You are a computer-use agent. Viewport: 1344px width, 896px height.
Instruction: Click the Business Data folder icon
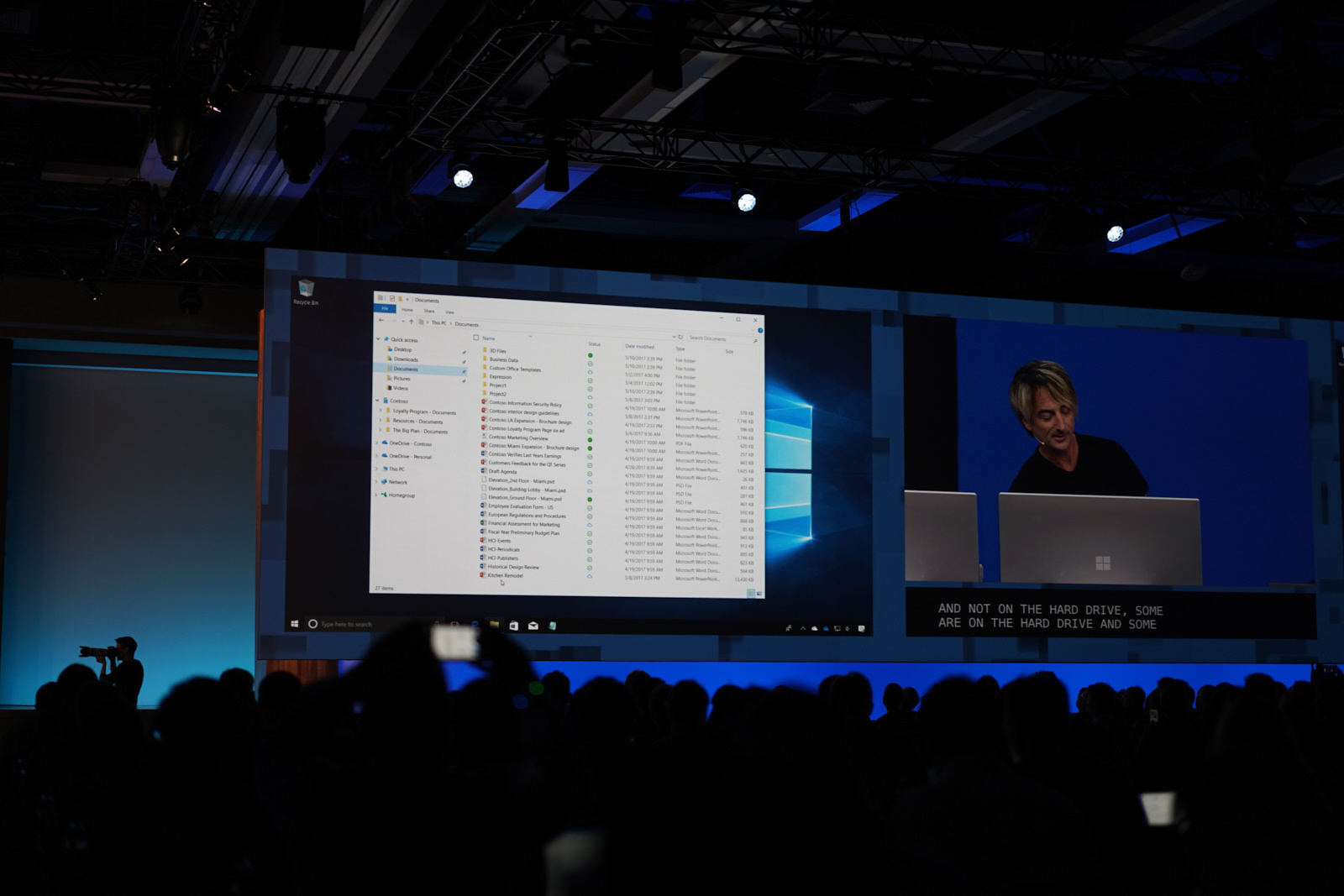(485, 359)
